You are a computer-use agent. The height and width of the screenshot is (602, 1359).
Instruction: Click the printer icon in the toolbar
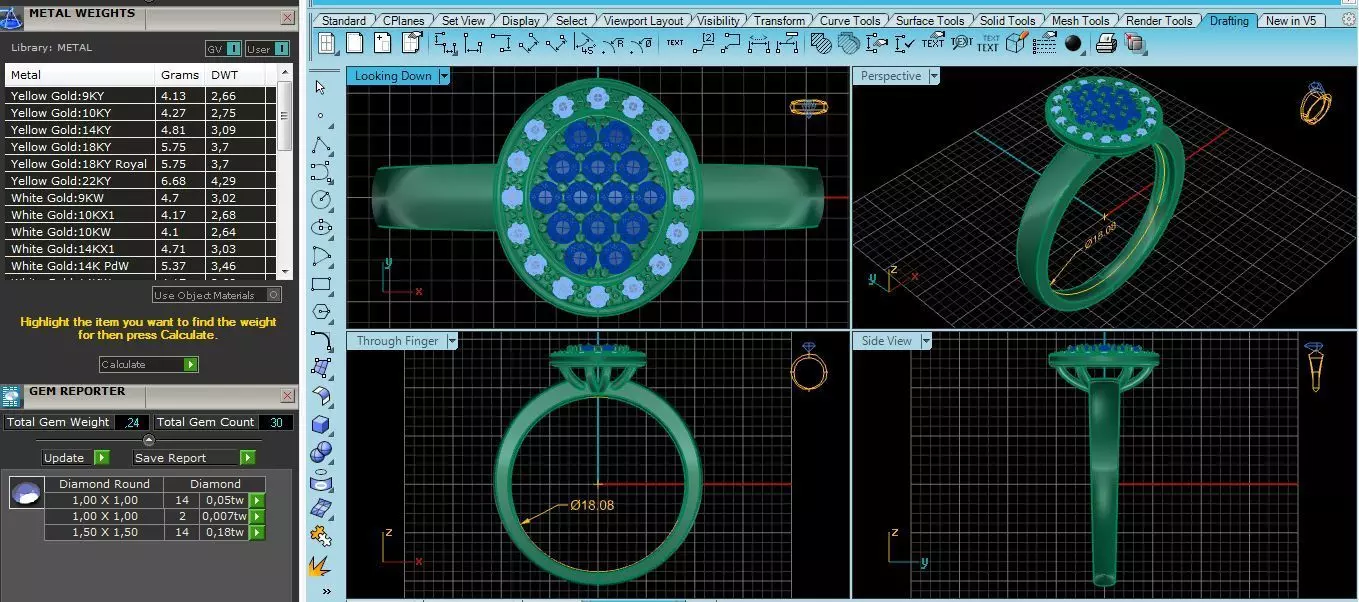click(1106, 43)
